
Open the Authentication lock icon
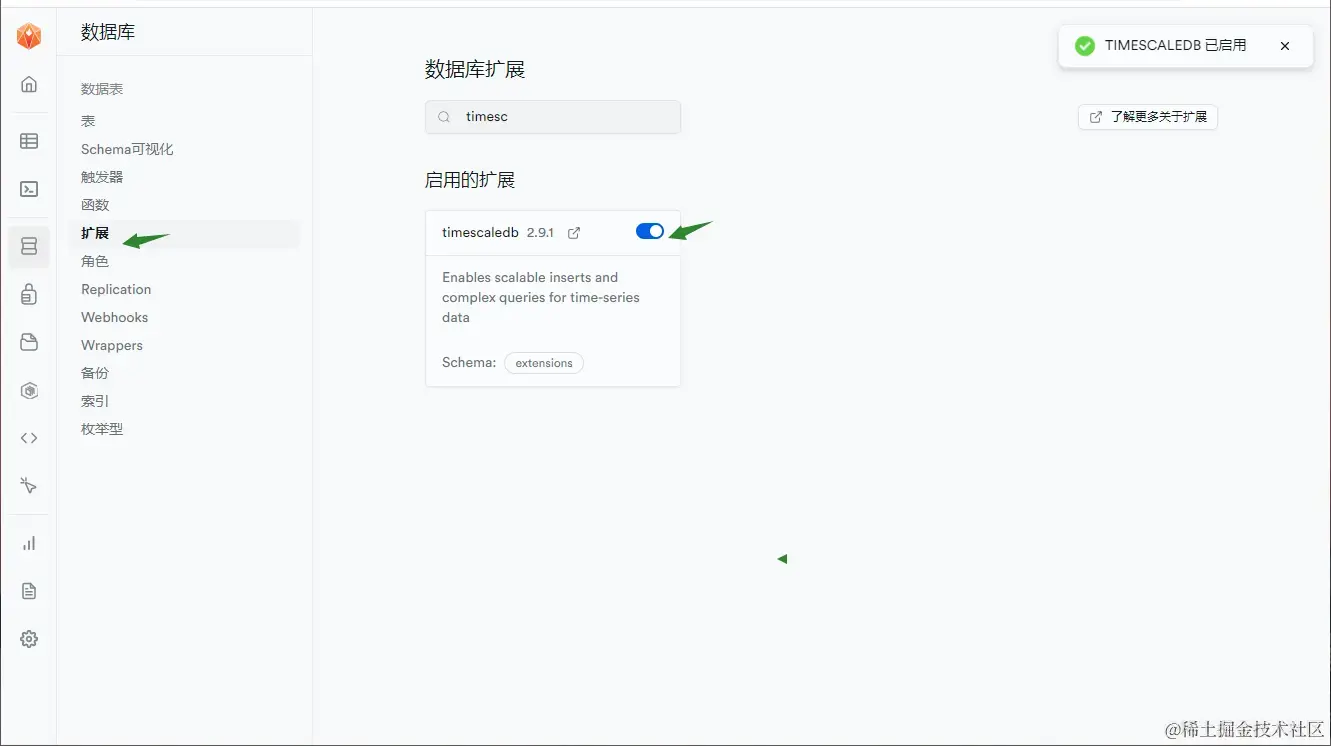[x=29, y=294]
